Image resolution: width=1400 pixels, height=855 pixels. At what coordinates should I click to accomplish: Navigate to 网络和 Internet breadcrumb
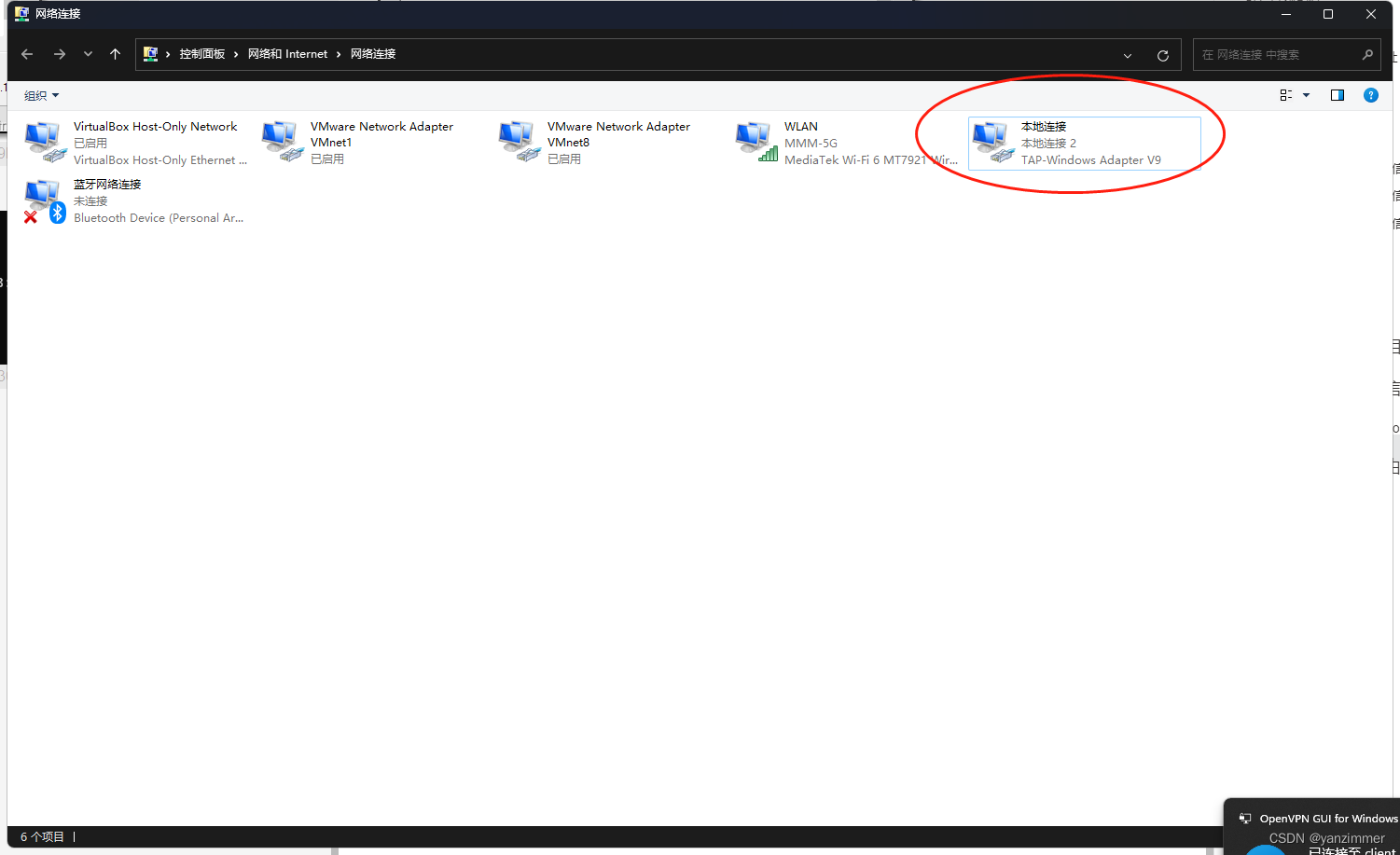click(x=287, y=54)
